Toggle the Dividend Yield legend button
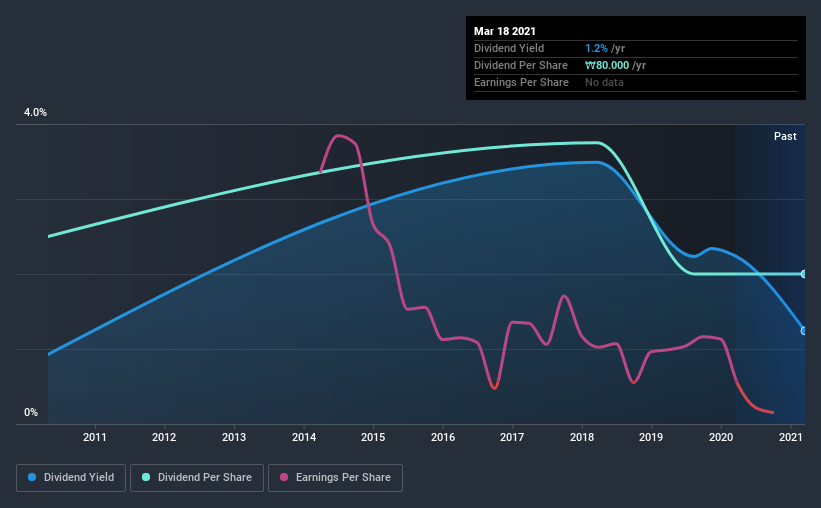Viewport: 821px width, 508px height. [71, 478]
